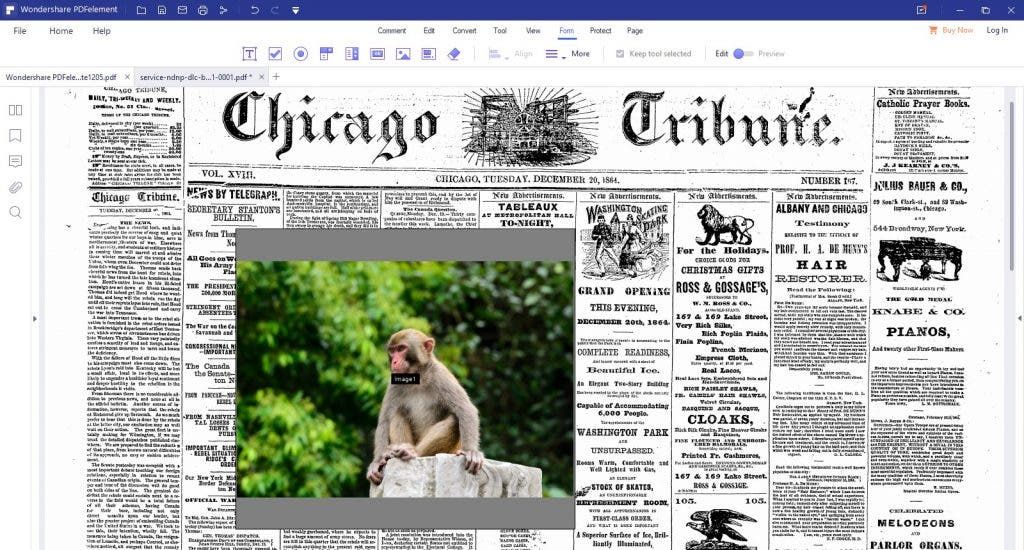Image resolution: width=1024 pixels, height=550 pixels.
Task: Select the List Box form tool
Action: point(351,54)
